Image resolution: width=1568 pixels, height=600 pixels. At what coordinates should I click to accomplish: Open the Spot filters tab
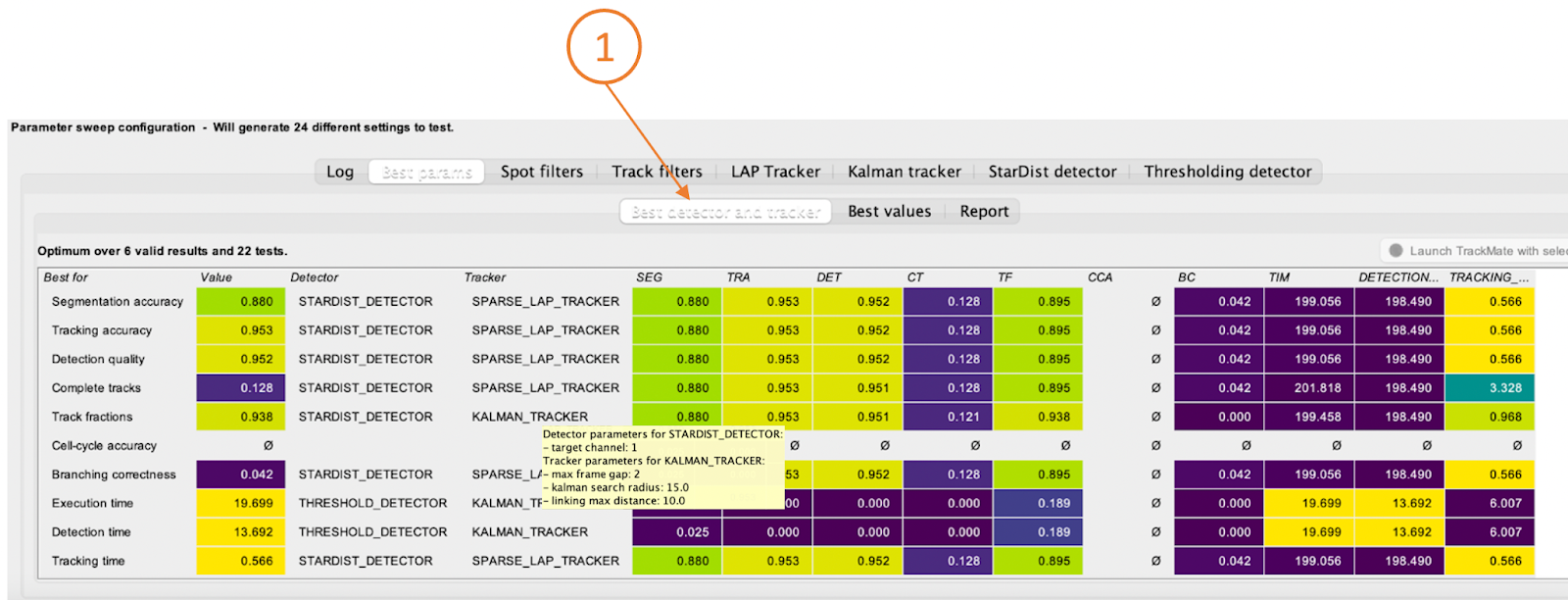[x=542, y=172]
